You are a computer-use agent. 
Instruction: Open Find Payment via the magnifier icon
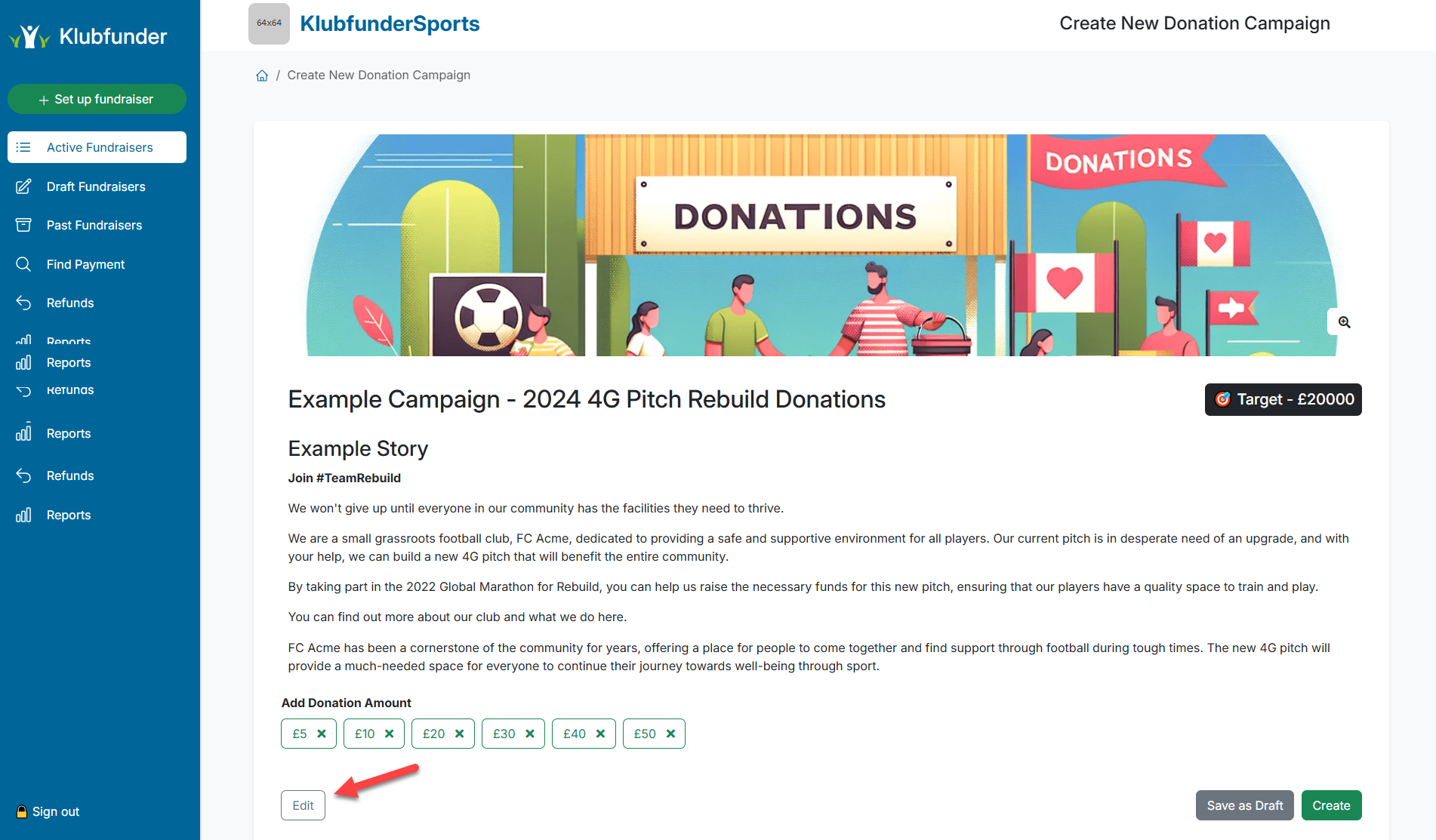coord(23,264)
